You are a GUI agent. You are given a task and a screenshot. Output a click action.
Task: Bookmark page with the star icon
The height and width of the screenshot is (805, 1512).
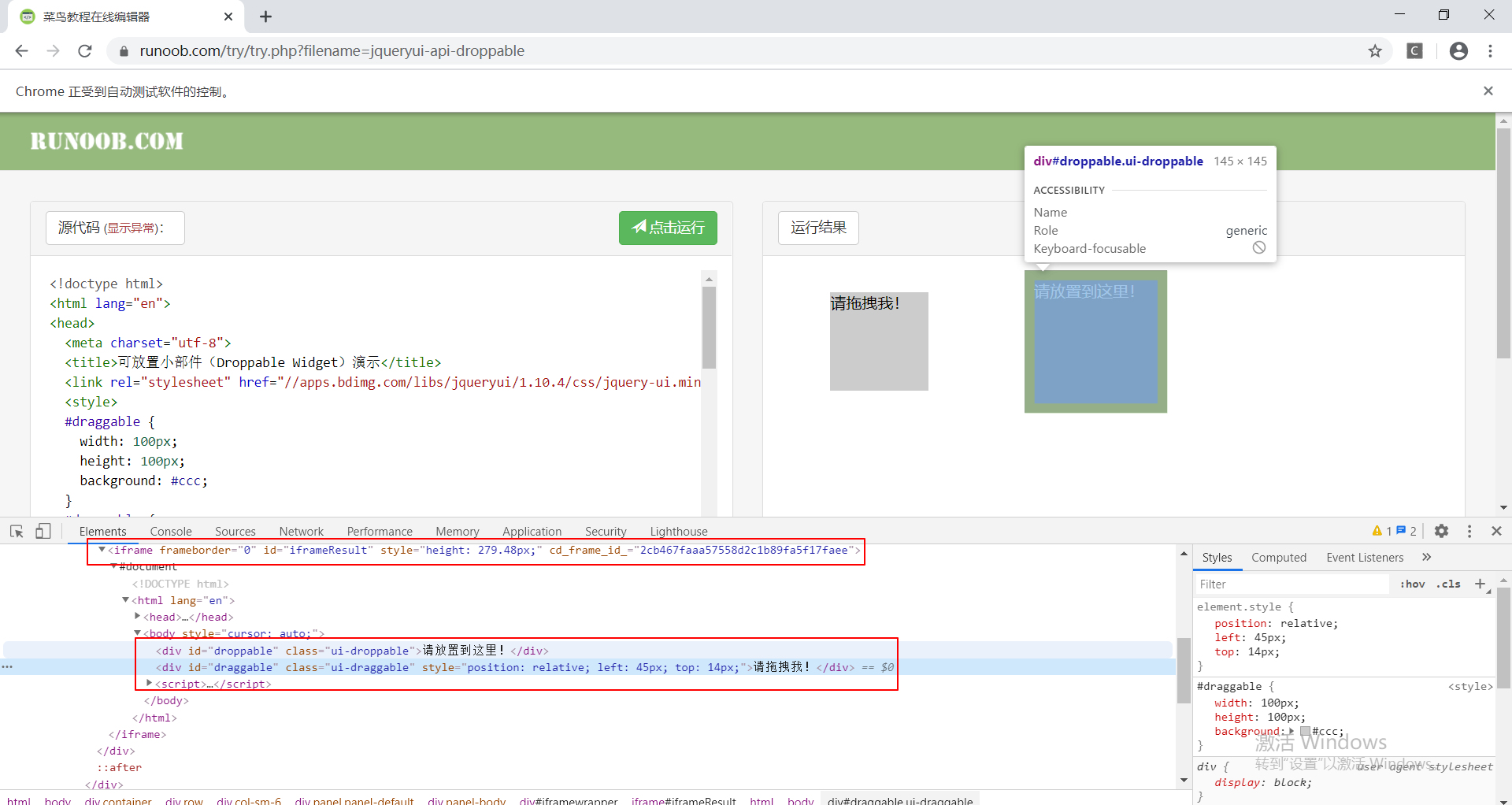pos(1375,51)
